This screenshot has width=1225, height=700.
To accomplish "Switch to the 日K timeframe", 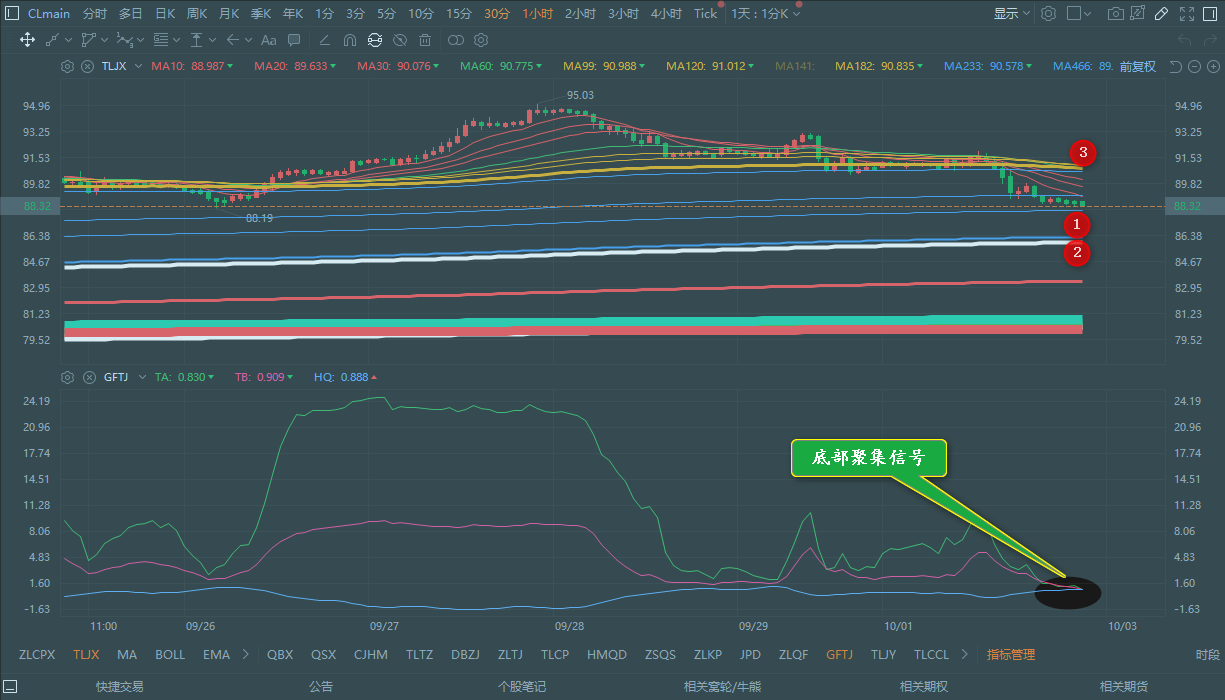I will click(164, 14).
